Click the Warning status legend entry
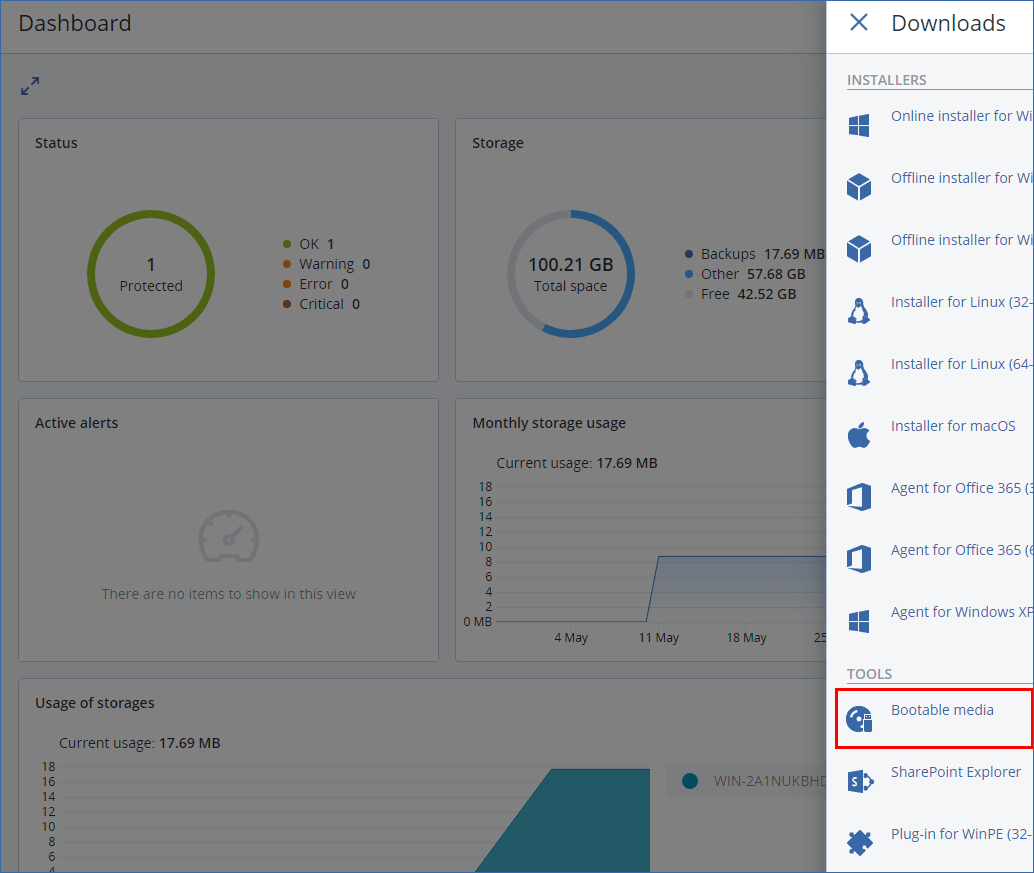 326,264
